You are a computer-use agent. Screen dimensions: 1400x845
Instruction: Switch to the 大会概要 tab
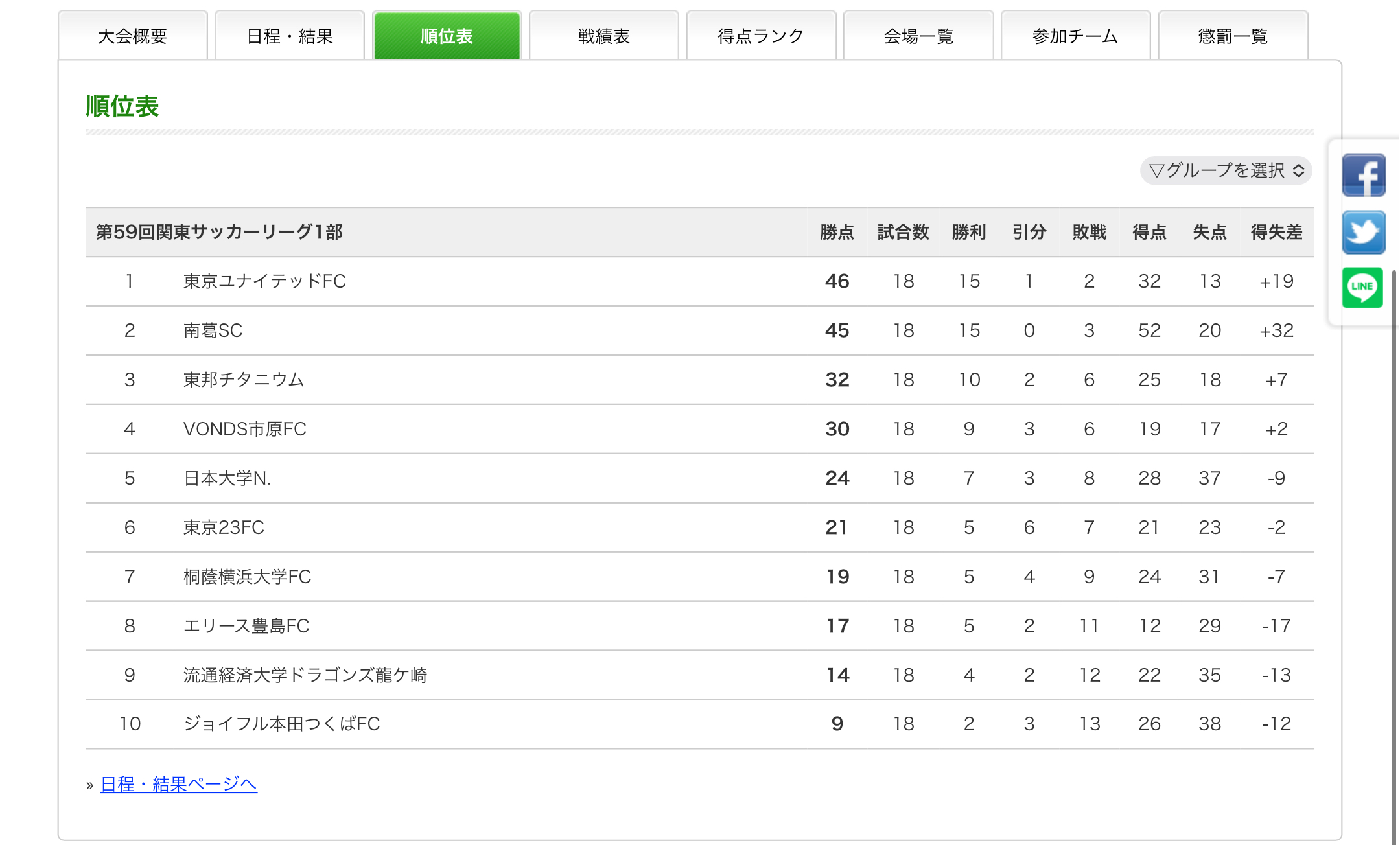[132, 36]
